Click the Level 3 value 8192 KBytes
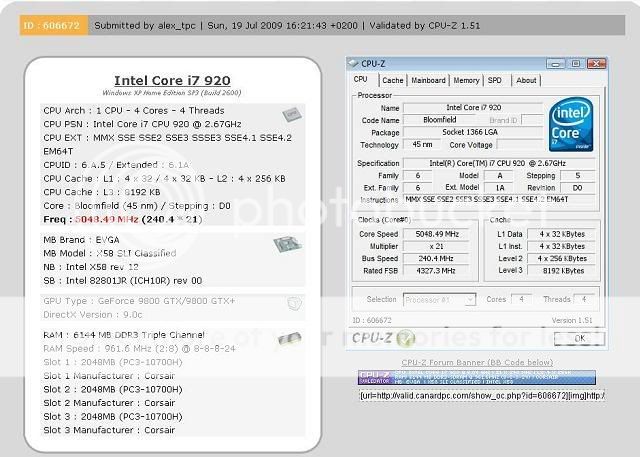Image resolution: width=640 pixels, height=457 pixels. point(562,271)
